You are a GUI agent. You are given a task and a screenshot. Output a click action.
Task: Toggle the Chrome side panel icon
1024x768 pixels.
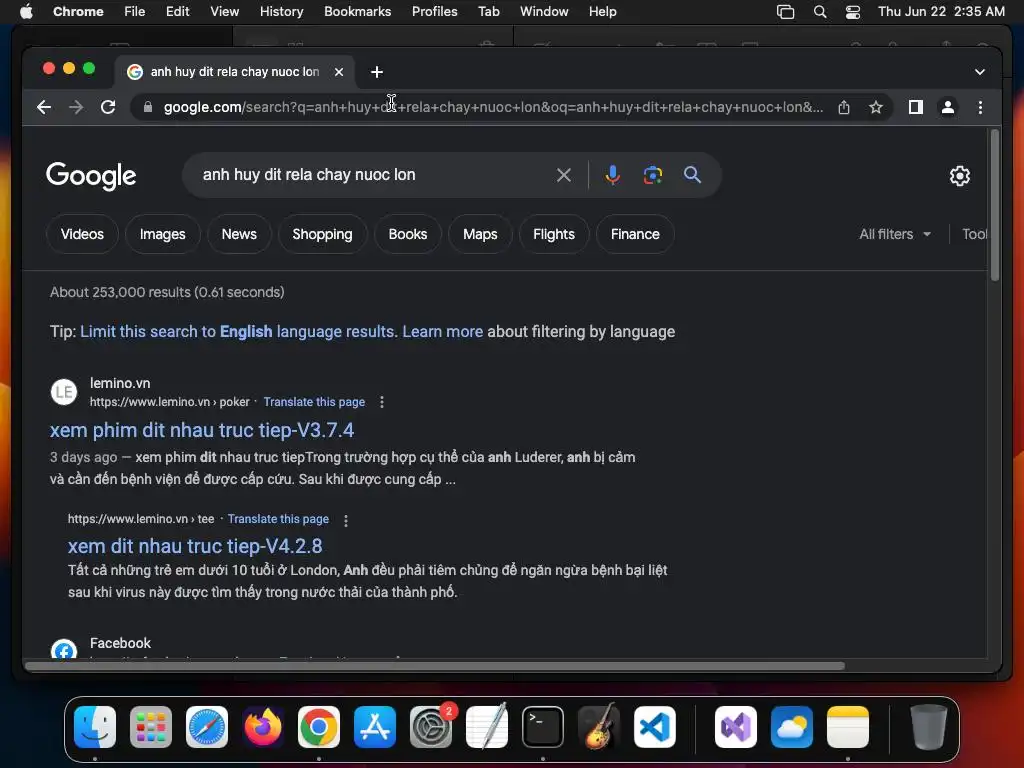(916, 107)
